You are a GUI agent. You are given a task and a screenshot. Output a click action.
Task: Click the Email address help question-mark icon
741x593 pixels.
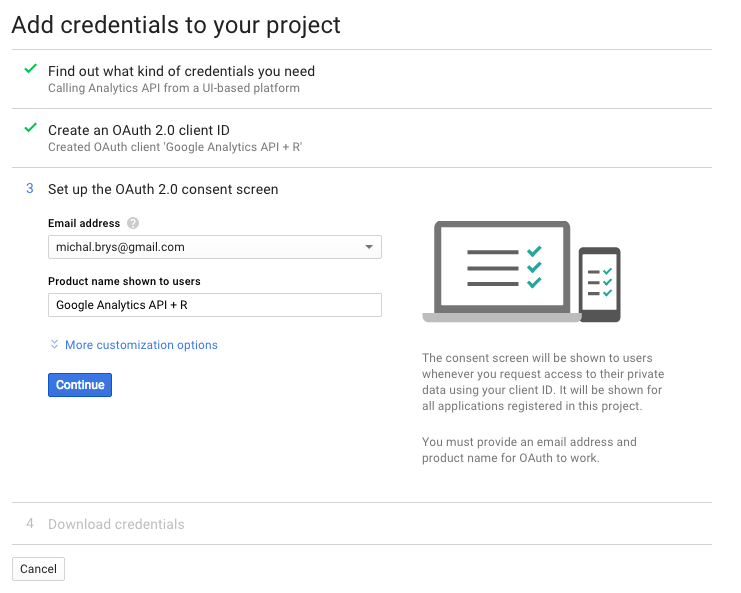pyautogui.click(x=133, y=223)
